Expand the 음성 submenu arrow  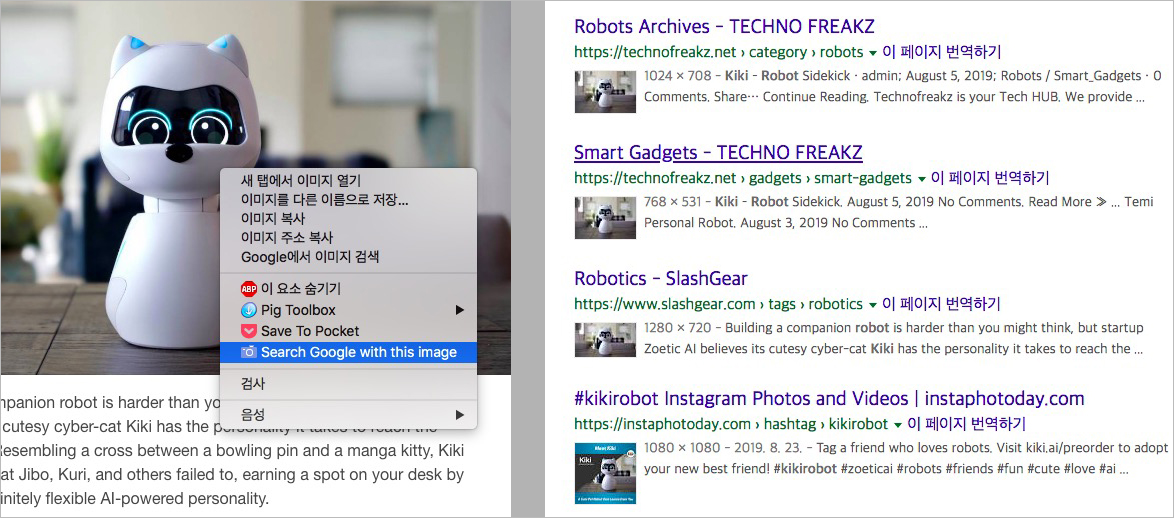(460, 415)
